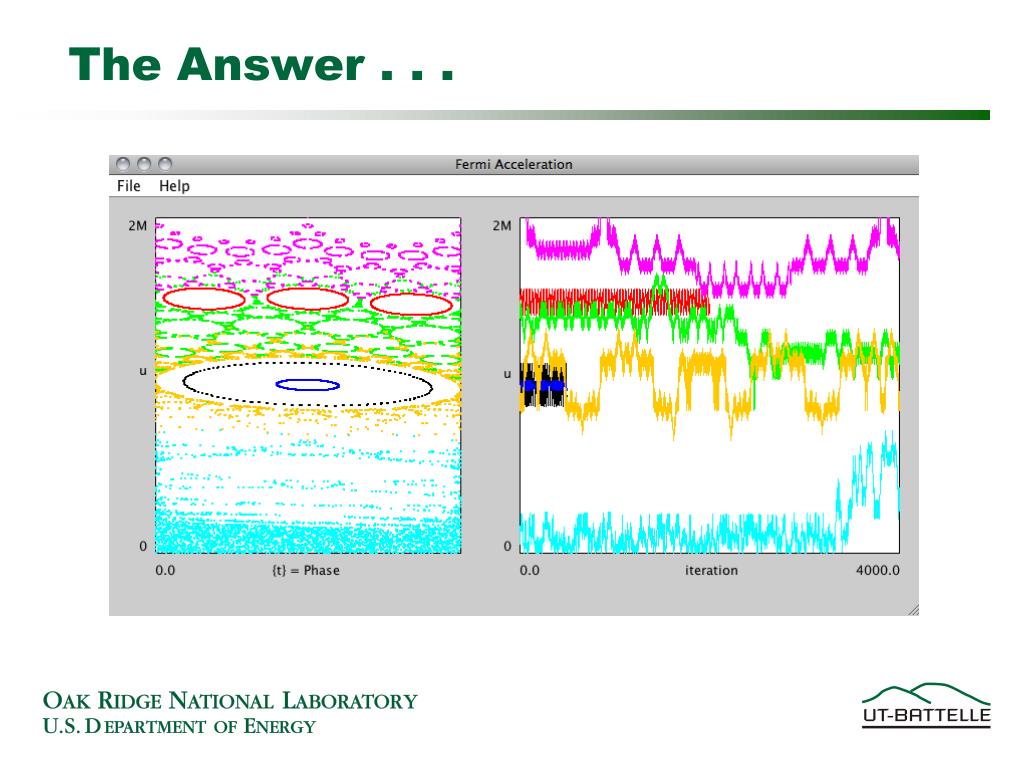
Task: Click the 'Fermi Acceleration' window title
Action: coord(513,165)
